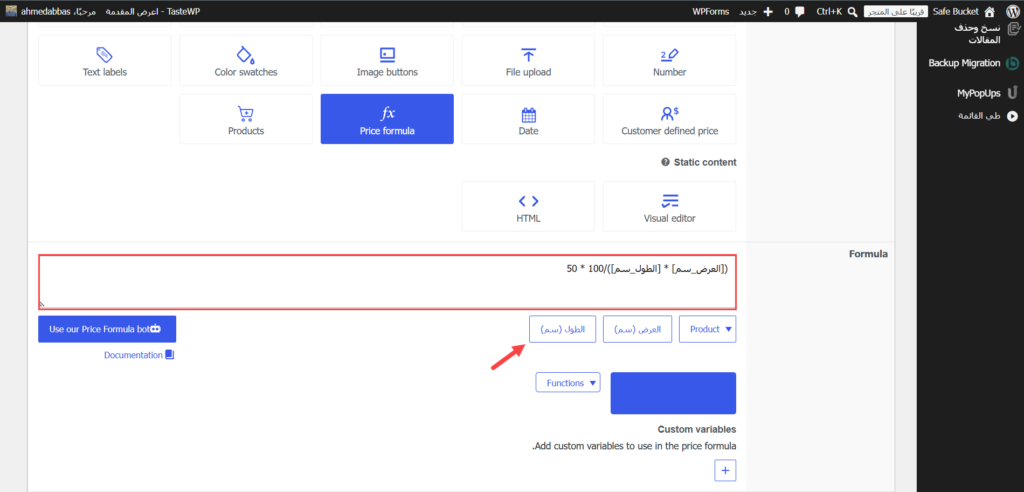The image size is (1024, 492).
Task: Select the Products field type
Action: pyautogui.click(x=246, y=119)
